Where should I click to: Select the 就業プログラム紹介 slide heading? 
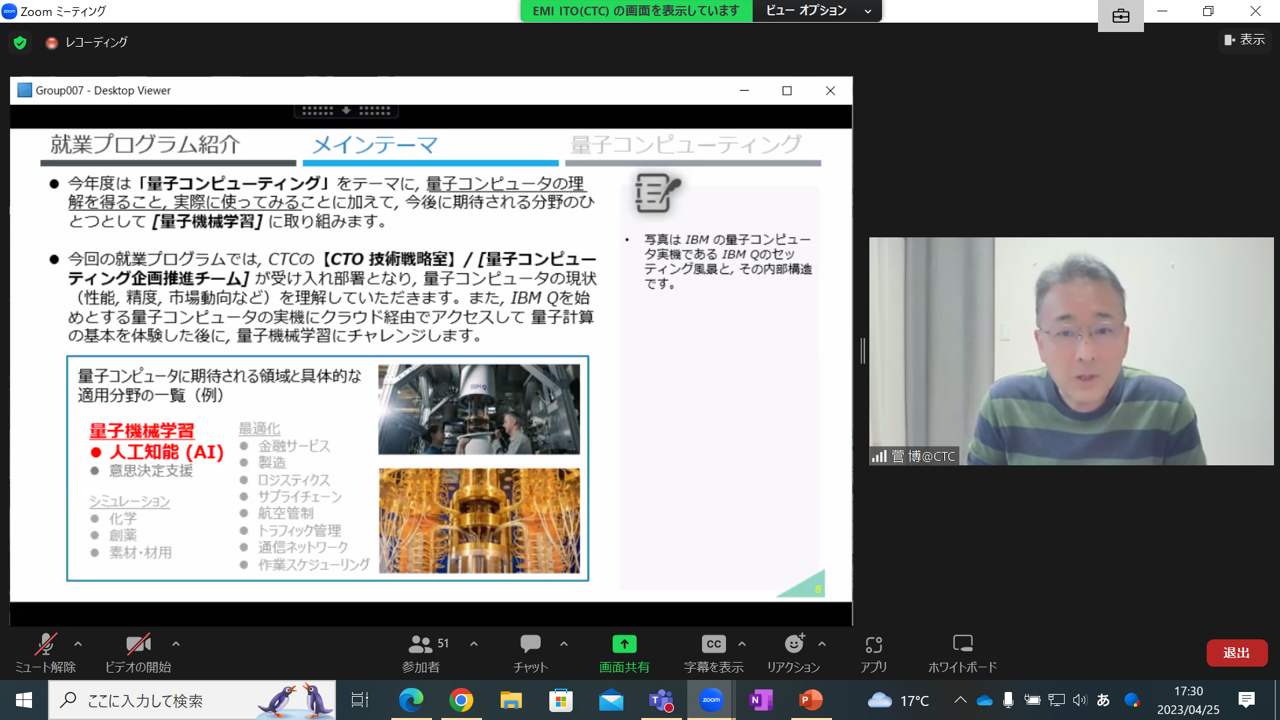145,145
